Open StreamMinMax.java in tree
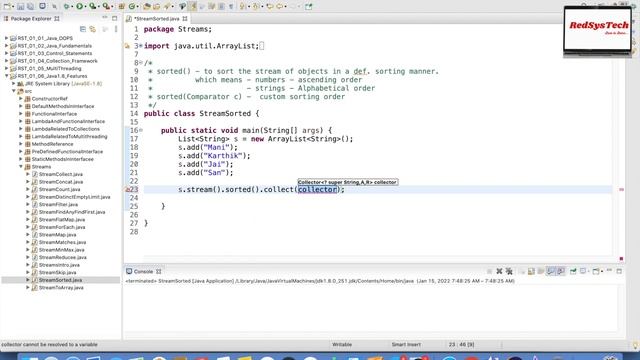 [61, 250]
